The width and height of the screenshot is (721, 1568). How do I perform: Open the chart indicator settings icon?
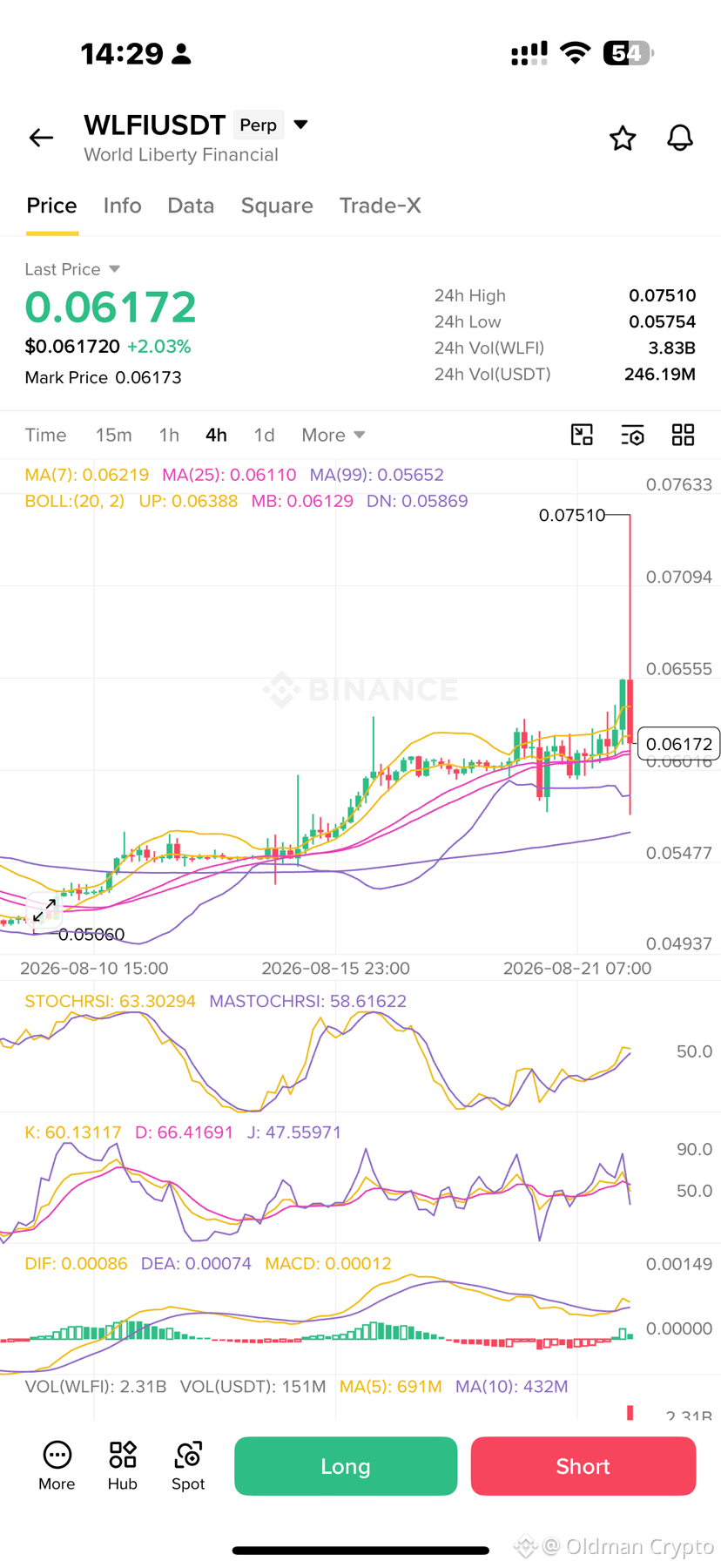(x=632, y=435)
